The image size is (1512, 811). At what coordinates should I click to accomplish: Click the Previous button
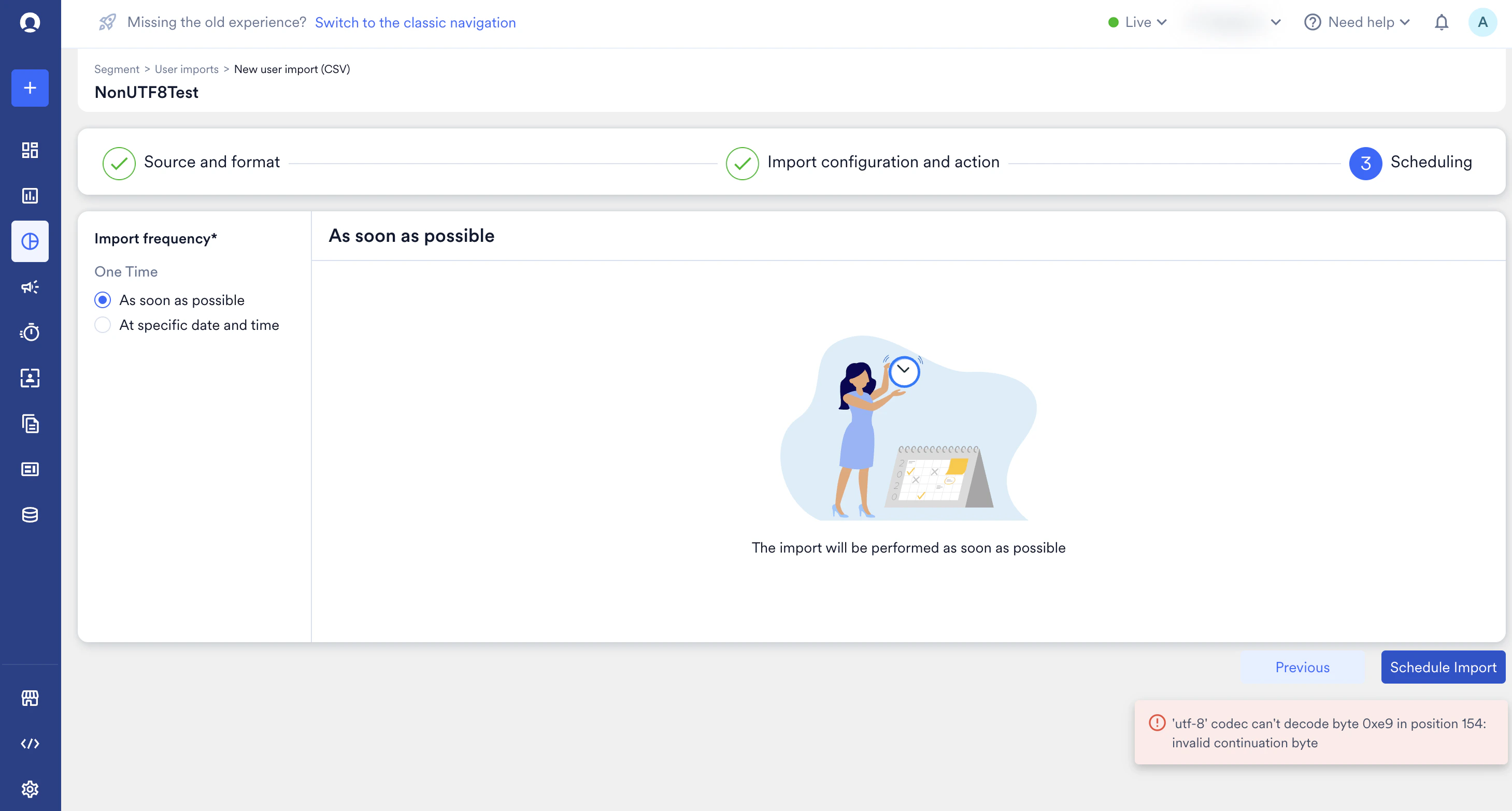click(1302, 667)
